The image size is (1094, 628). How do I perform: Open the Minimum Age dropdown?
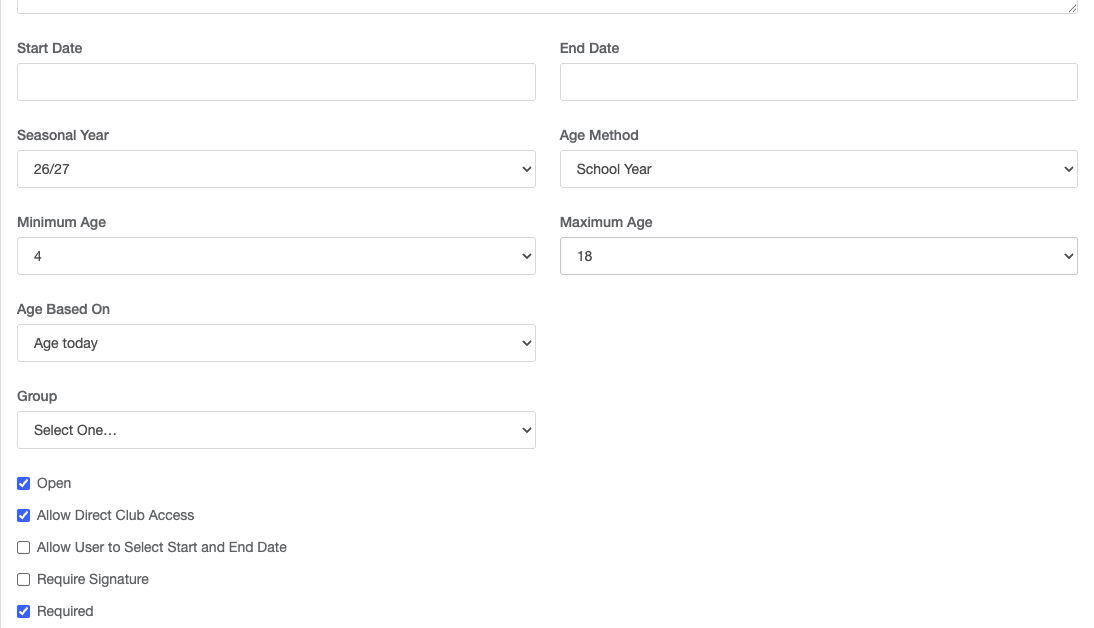pos(276,256)
